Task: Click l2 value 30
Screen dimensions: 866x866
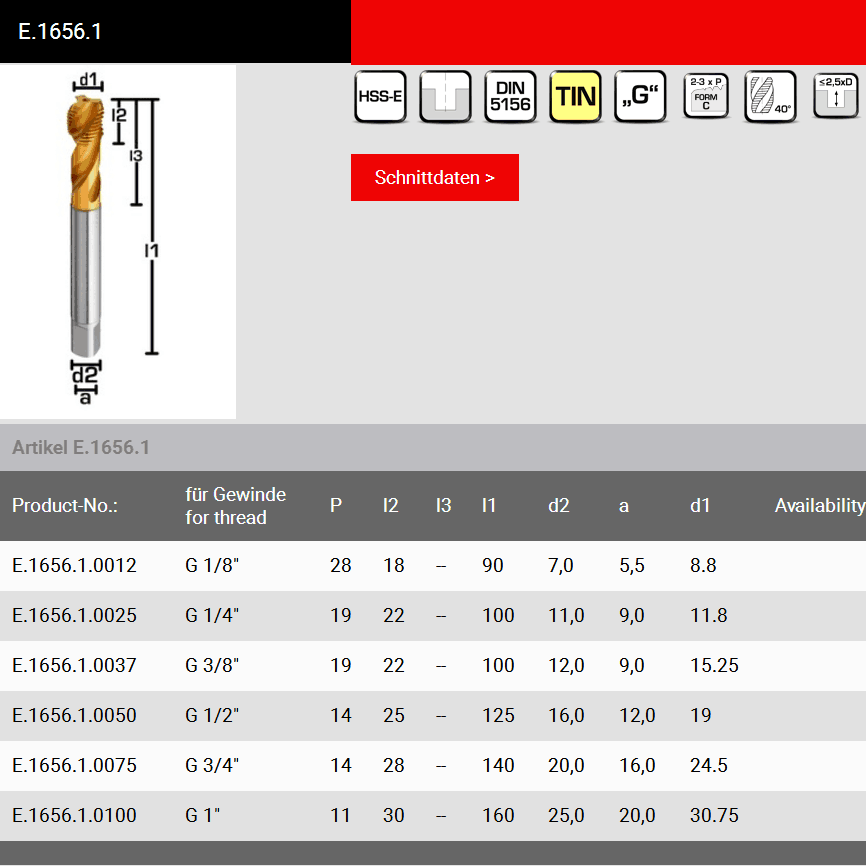Action: pyautogui.click(x=394, y=815)
